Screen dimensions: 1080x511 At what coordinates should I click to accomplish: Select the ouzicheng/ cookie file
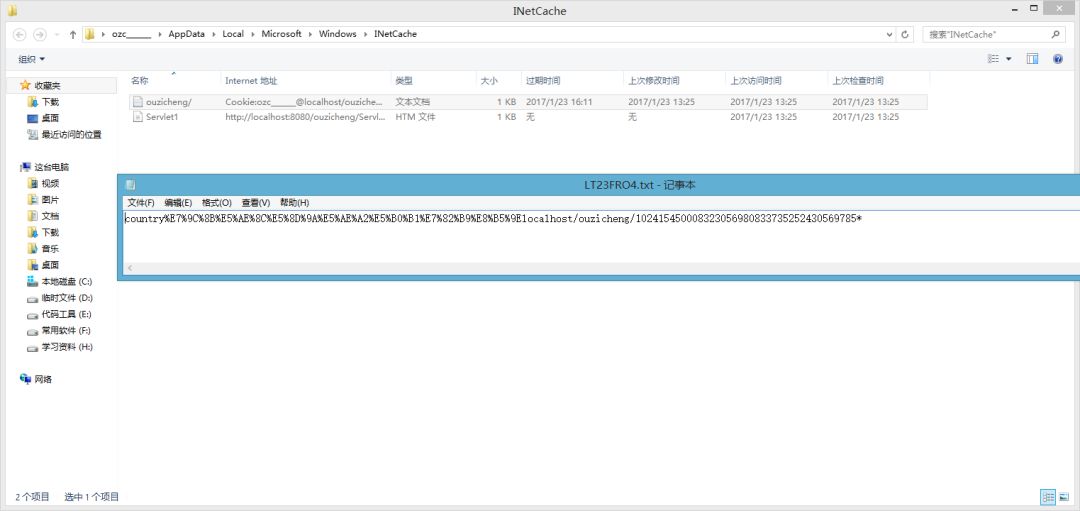pos(528,101)
